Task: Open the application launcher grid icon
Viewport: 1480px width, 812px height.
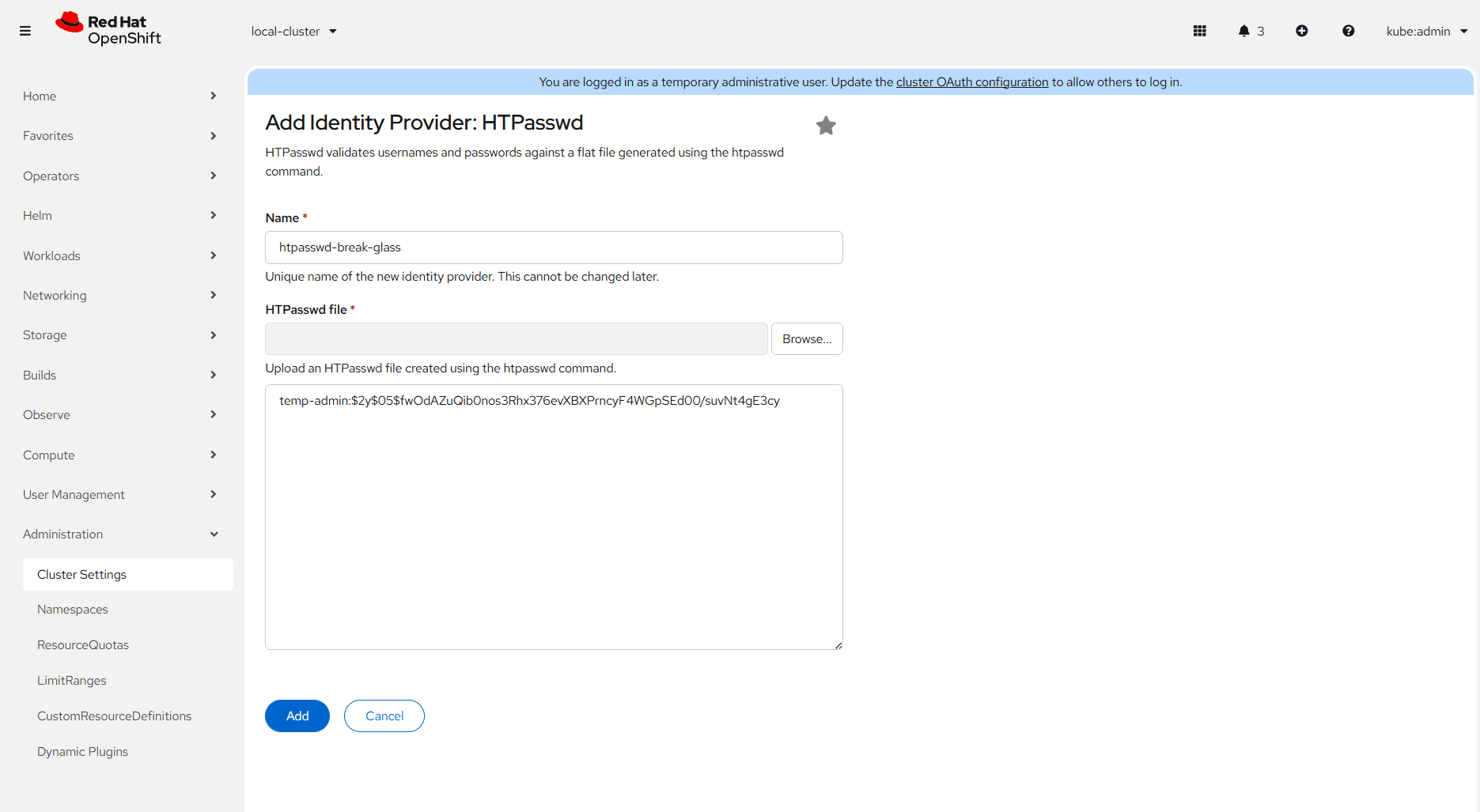Action: 1199,31
